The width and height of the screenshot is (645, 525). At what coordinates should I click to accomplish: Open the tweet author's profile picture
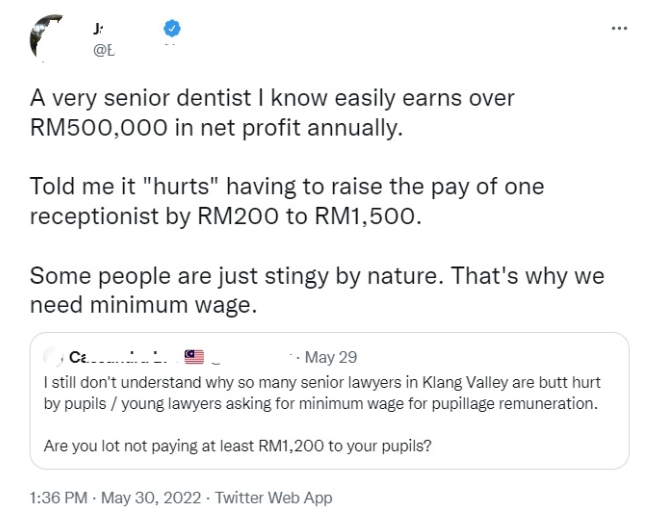45,39
